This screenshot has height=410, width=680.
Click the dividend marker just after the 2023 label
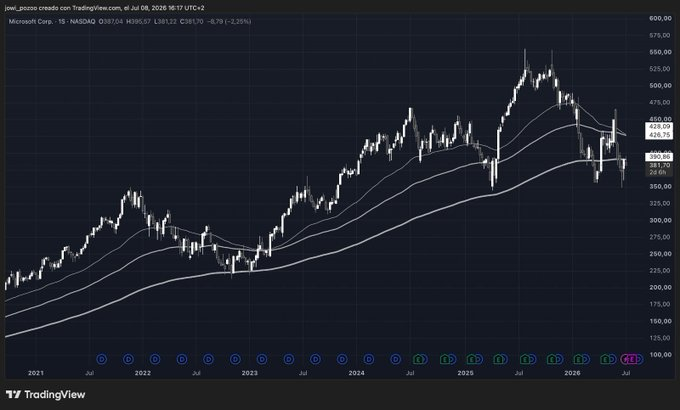262,359
